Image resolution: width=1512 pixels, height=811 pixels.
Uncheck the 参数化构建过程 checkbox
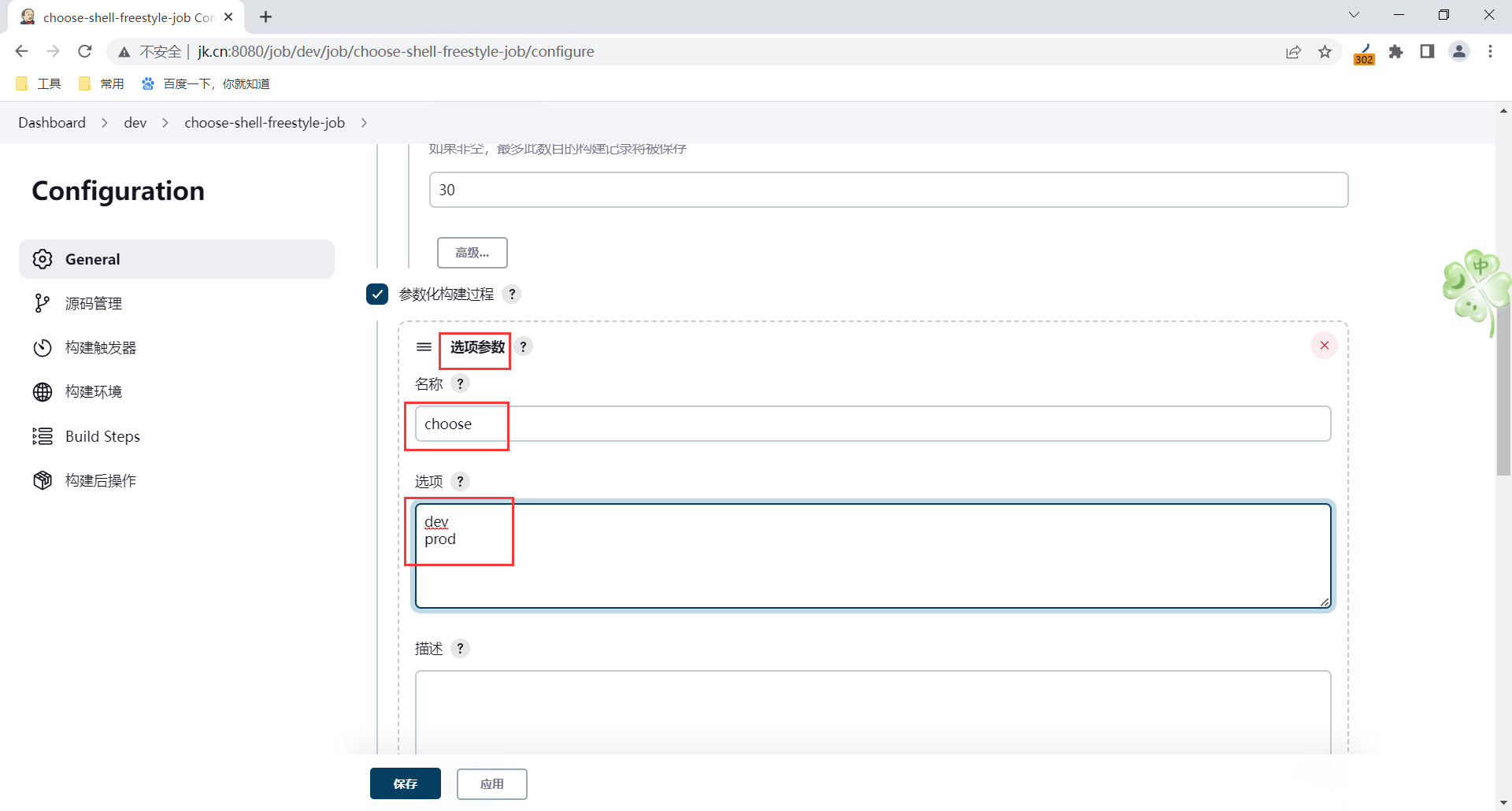pos(377,294)
